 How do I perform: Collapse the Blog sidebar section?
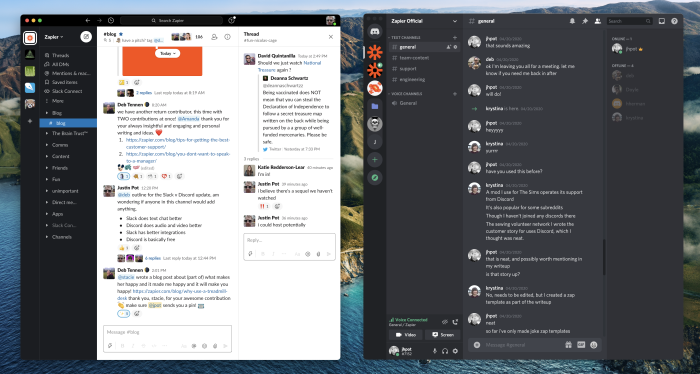(47, 113)
